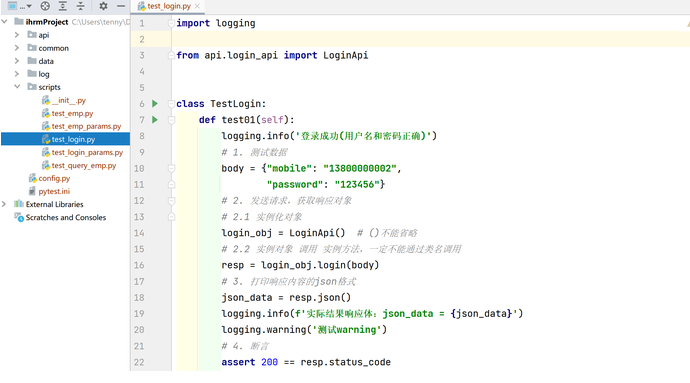Fold the import block at line 1
The height and width of the screenshot is (383, 690).
pyautogui.click(x=171, y=23)
